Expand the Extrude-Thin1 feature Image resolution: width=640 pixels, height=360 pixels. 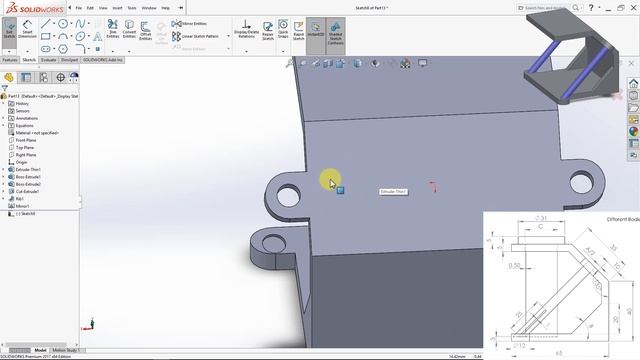(4, 169)
